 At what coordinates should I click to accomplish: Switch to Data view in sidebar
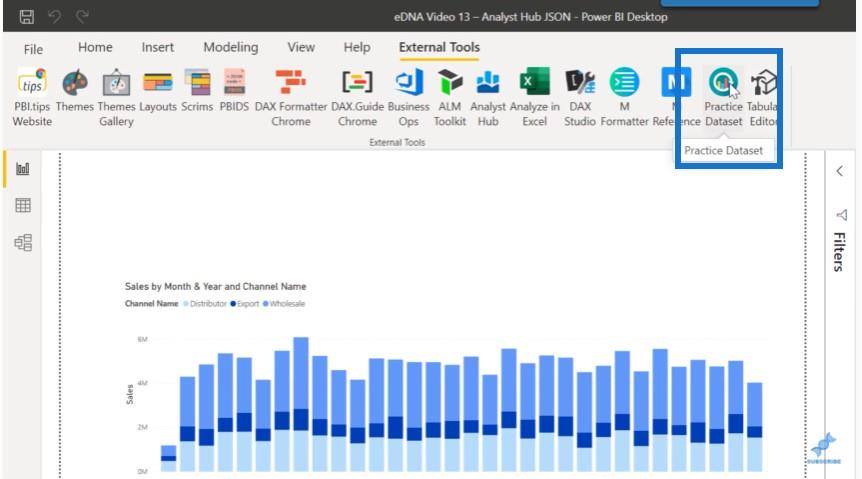pyautogui.click(x=22, y=206)
